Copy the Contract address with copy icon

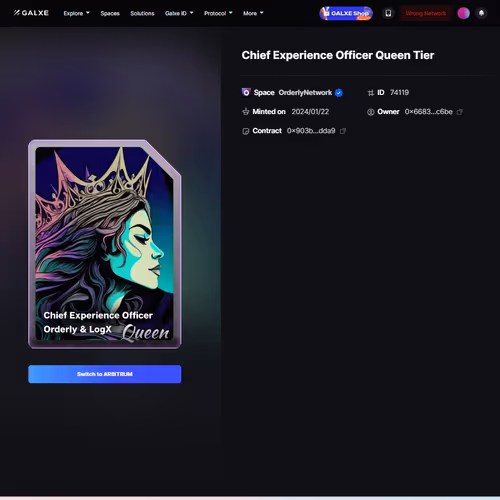click(x=343, y=131)
